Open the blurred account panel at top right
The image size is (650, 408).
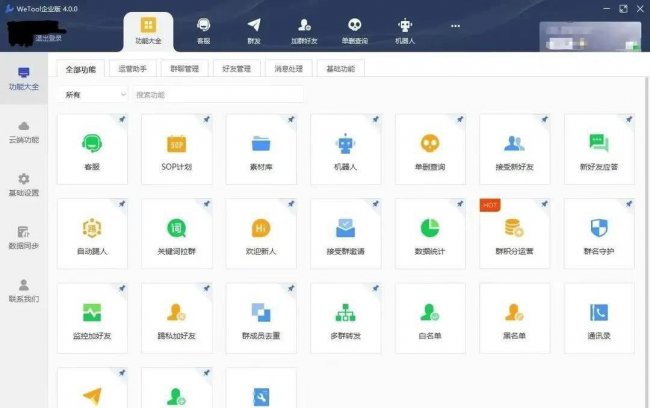(x=590, y=36)
